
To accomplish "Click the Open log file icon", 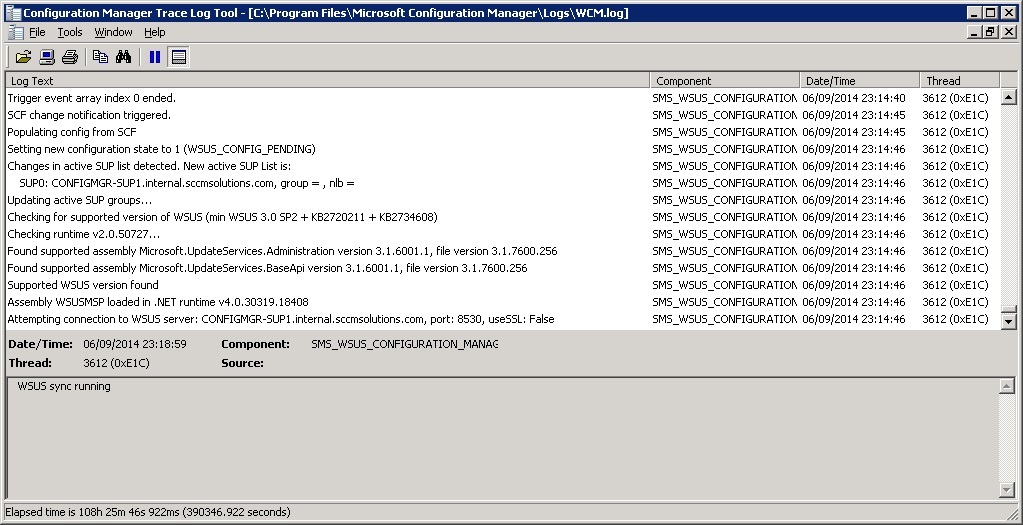I will (23, 57).
